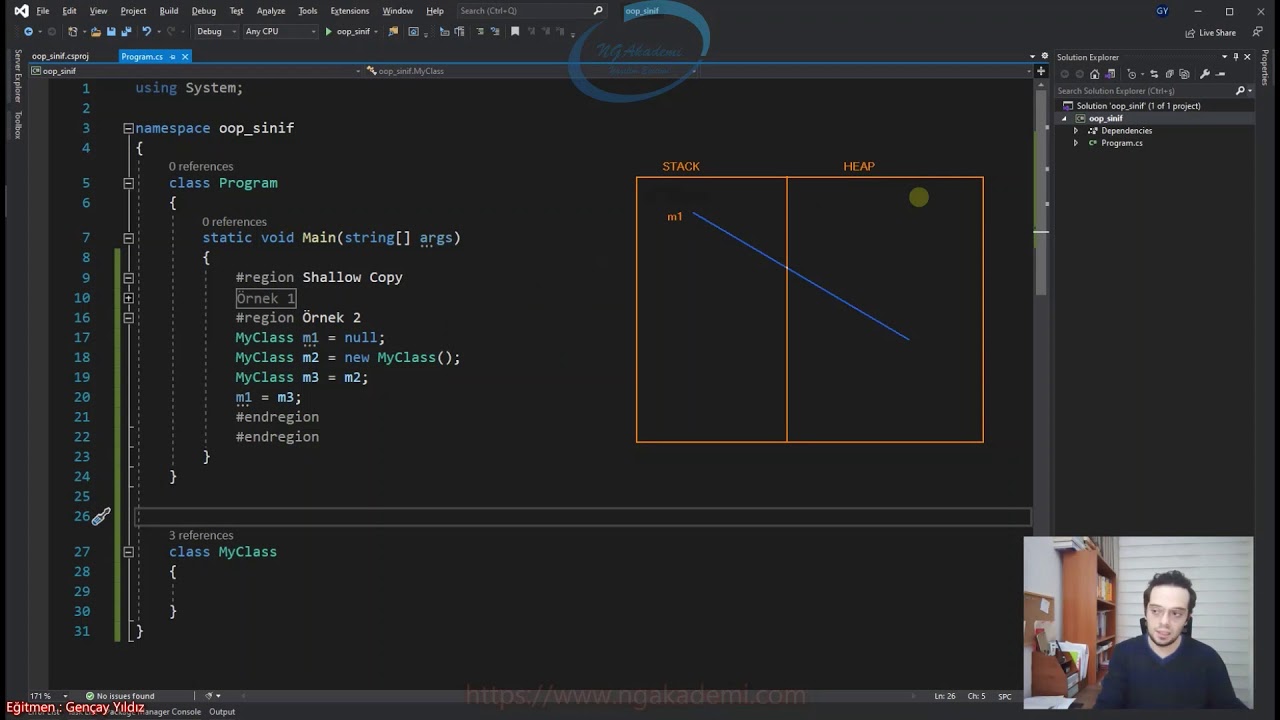Collapse the Örnek 2 region
The height and width of the screenshot is (720, 1280).
pyautogui.click(x=128, y=318)
